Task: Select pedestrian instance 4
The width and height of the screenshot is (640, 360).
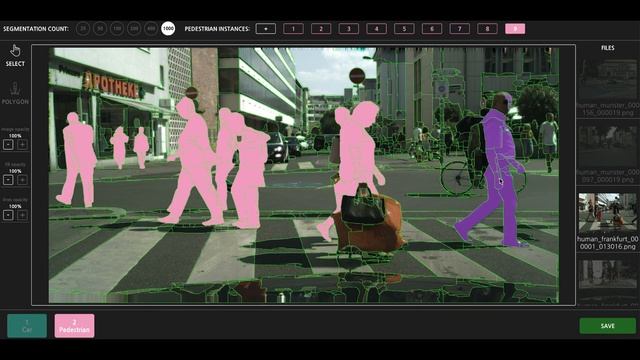Action: (x=376, y=29)
